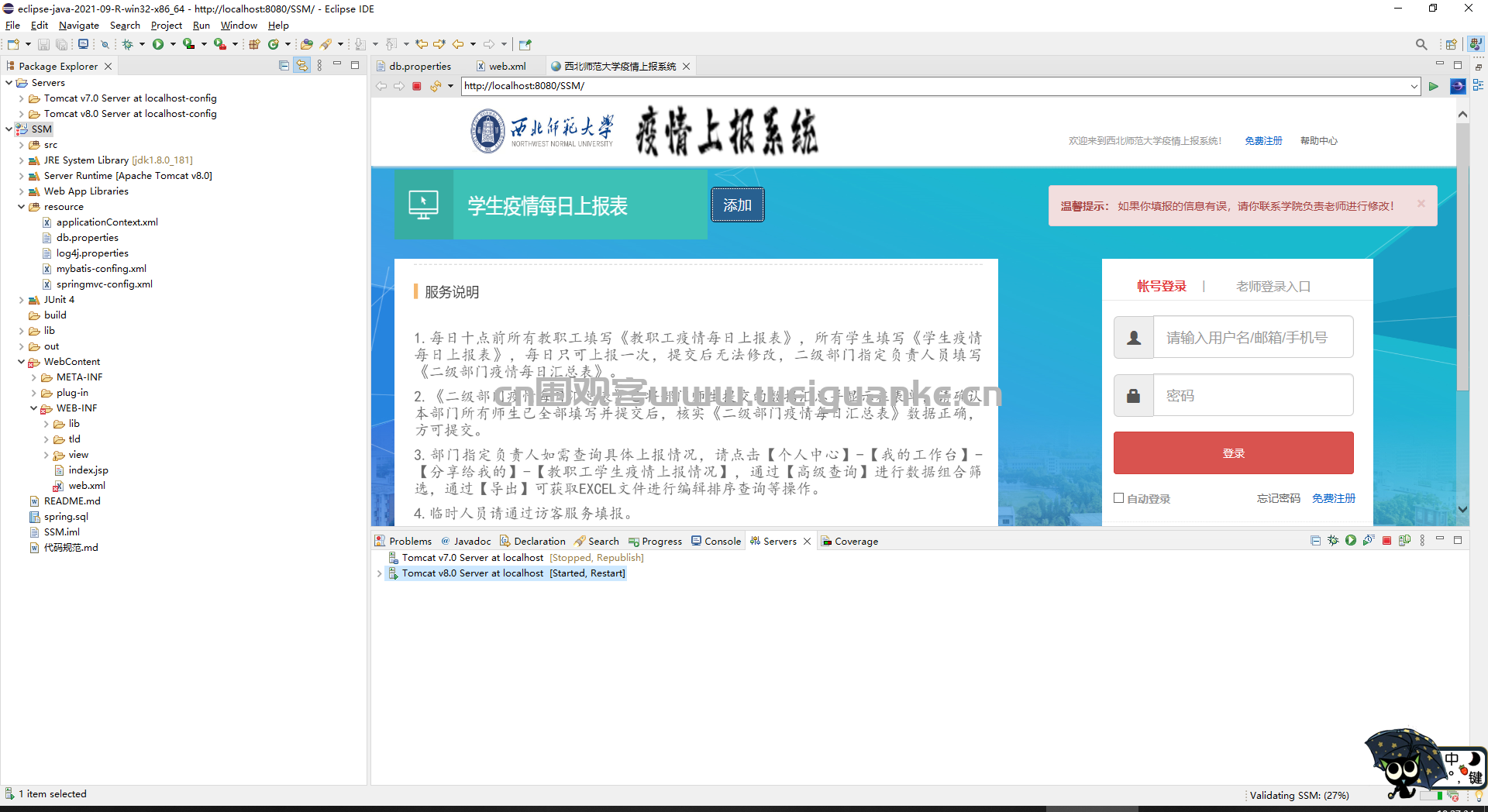
Task: Click the Validating SSM progress status
Action: pos(1299,796)
